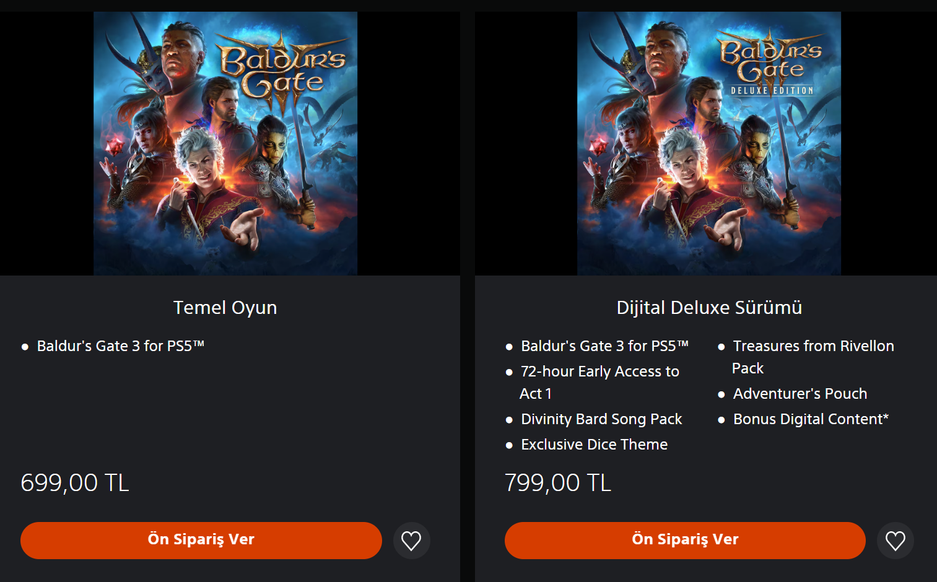Viewport: 937px width, 582px height.
Task: Select the Divinity Bard Song Pack entry
Action: click(601, 419)
